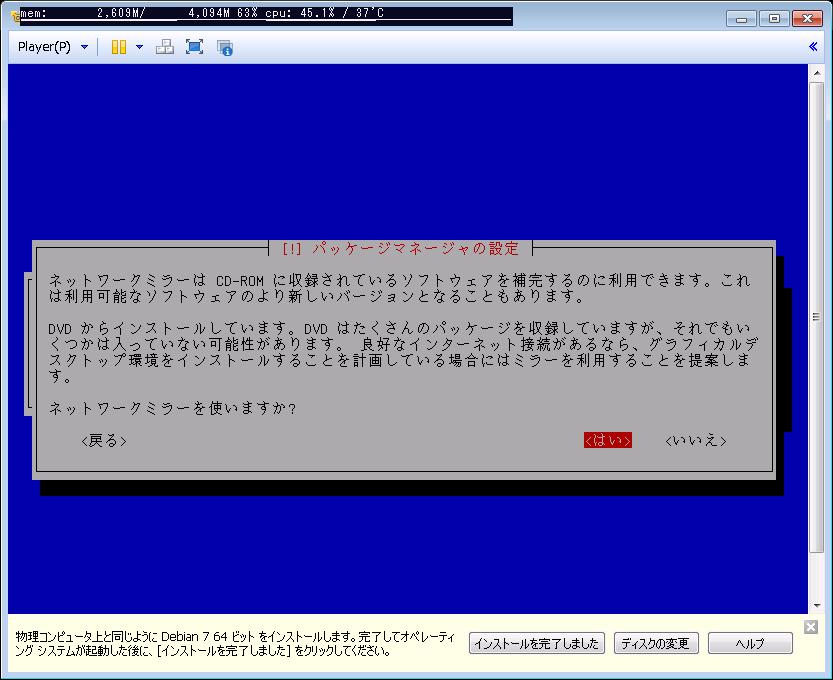Enter full screen mode
Screen dimensions: 833x680
[194, 47]
